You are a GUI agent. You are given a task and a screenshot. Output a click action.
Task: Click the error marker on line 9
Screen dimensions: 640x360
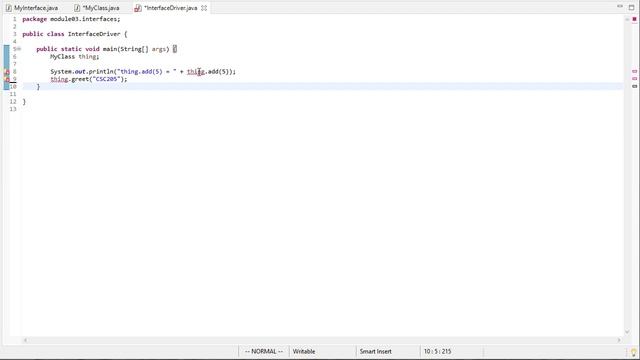[x=7, y=79]
